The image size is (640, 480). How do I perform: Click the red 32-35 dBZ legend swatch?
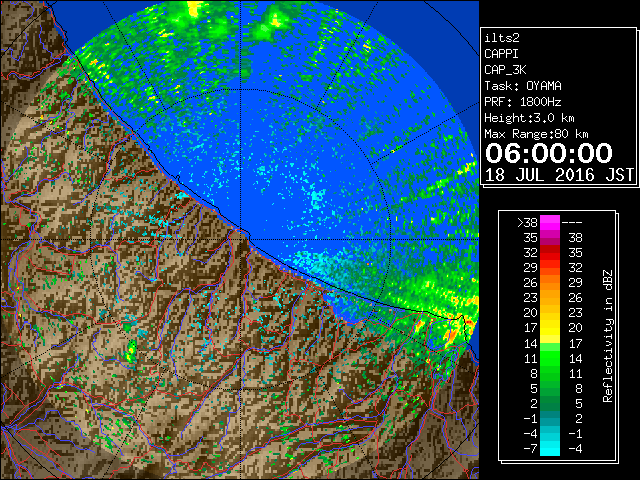pos(550,253)
